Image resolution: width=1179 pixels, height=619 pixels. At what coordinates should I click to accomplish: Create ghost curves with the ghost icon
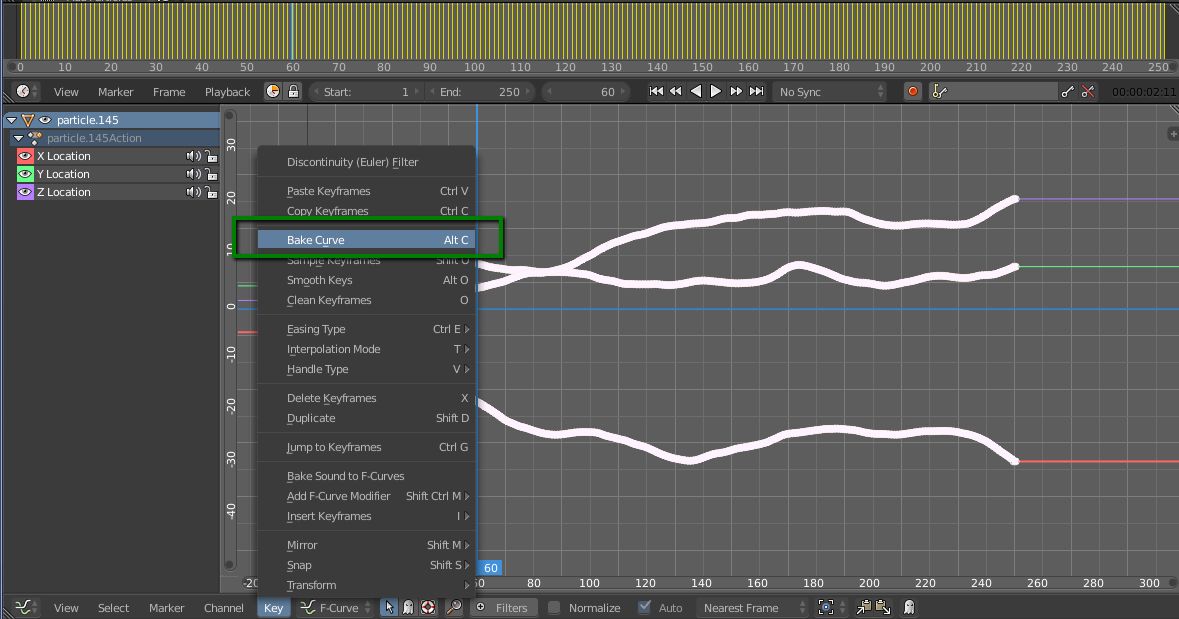coord(908,607)
